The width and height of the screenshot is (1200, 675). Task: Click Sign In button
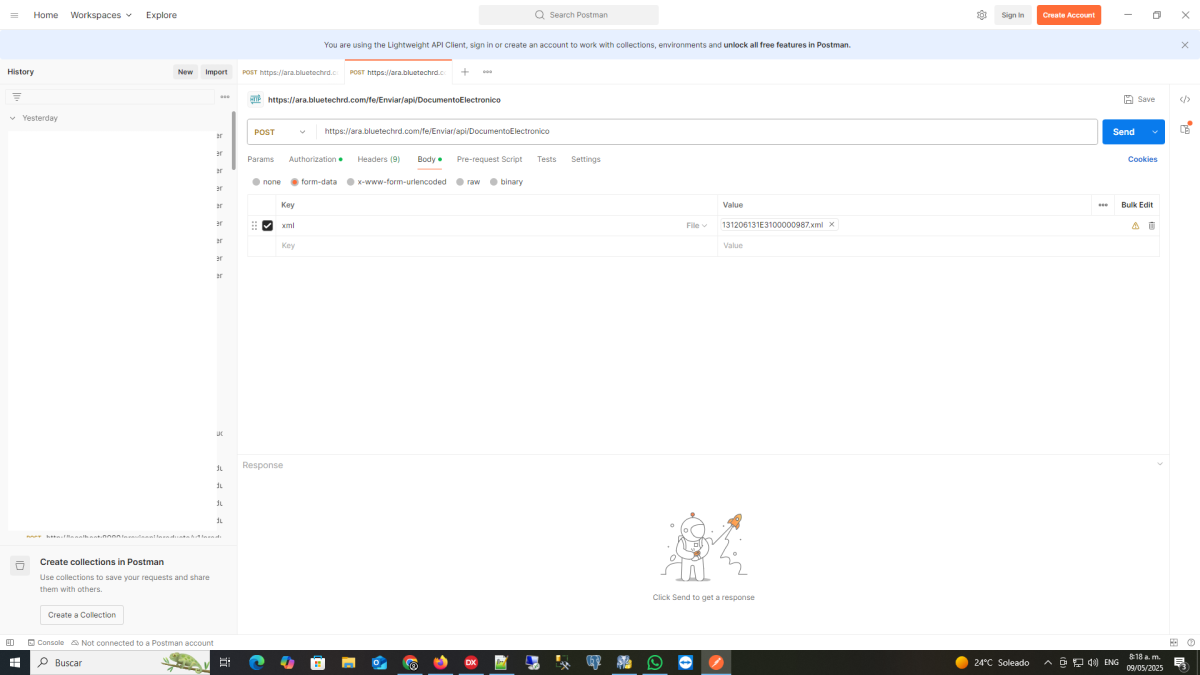1013,15
